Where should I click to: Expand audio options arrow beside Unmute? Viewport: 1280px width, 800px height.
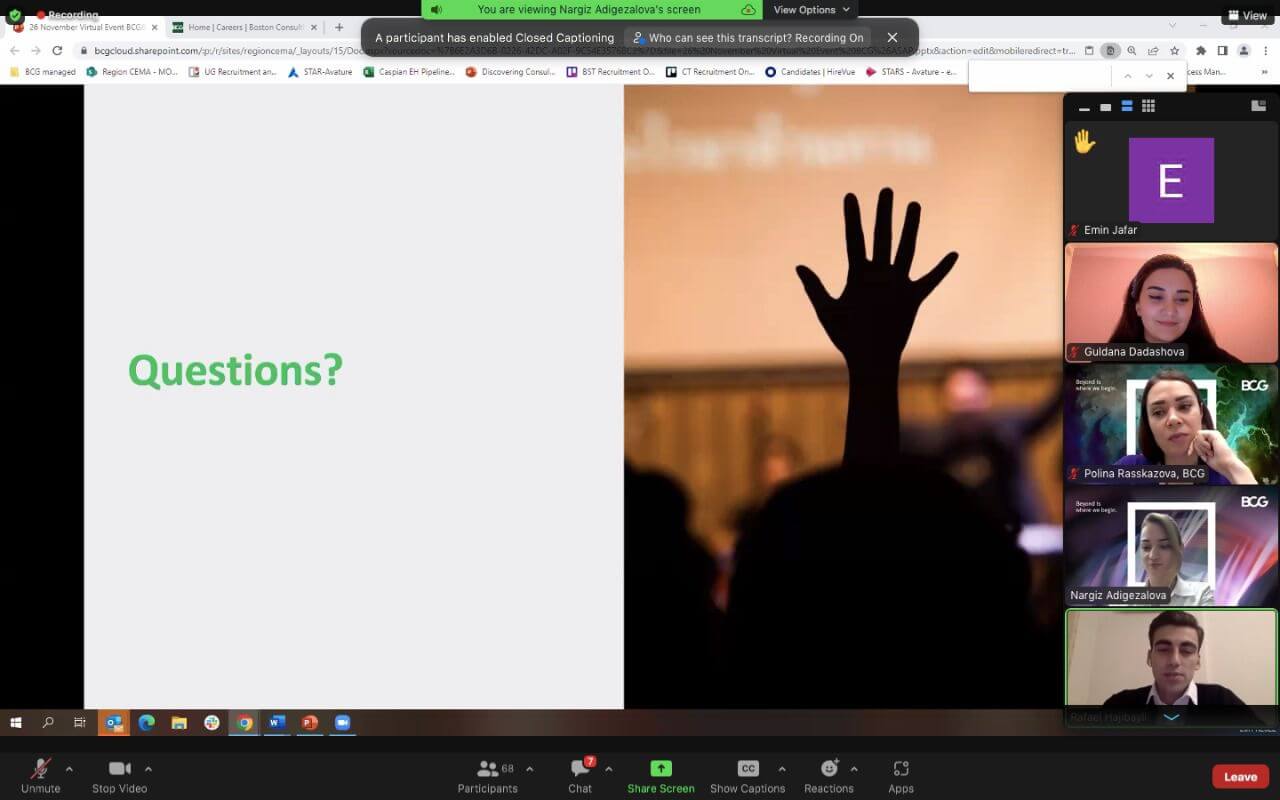pyautogui.click(x=69, y=769)
